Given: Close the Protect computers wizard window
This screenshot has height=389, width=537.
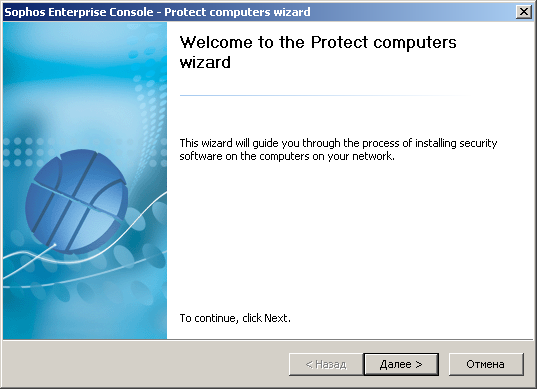Looking at the screenshot, I should (x=524, y=12).
